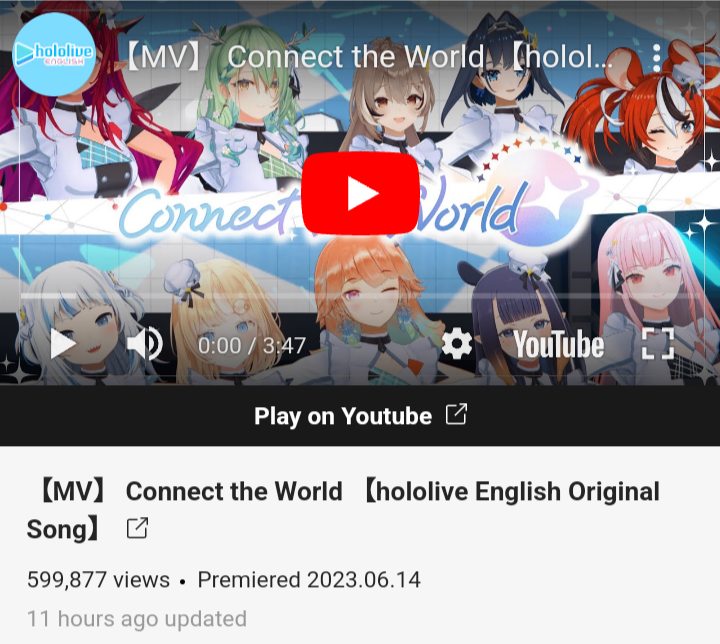
Task: Click the 11 hours ago updated label
Action: click(137, 619)
